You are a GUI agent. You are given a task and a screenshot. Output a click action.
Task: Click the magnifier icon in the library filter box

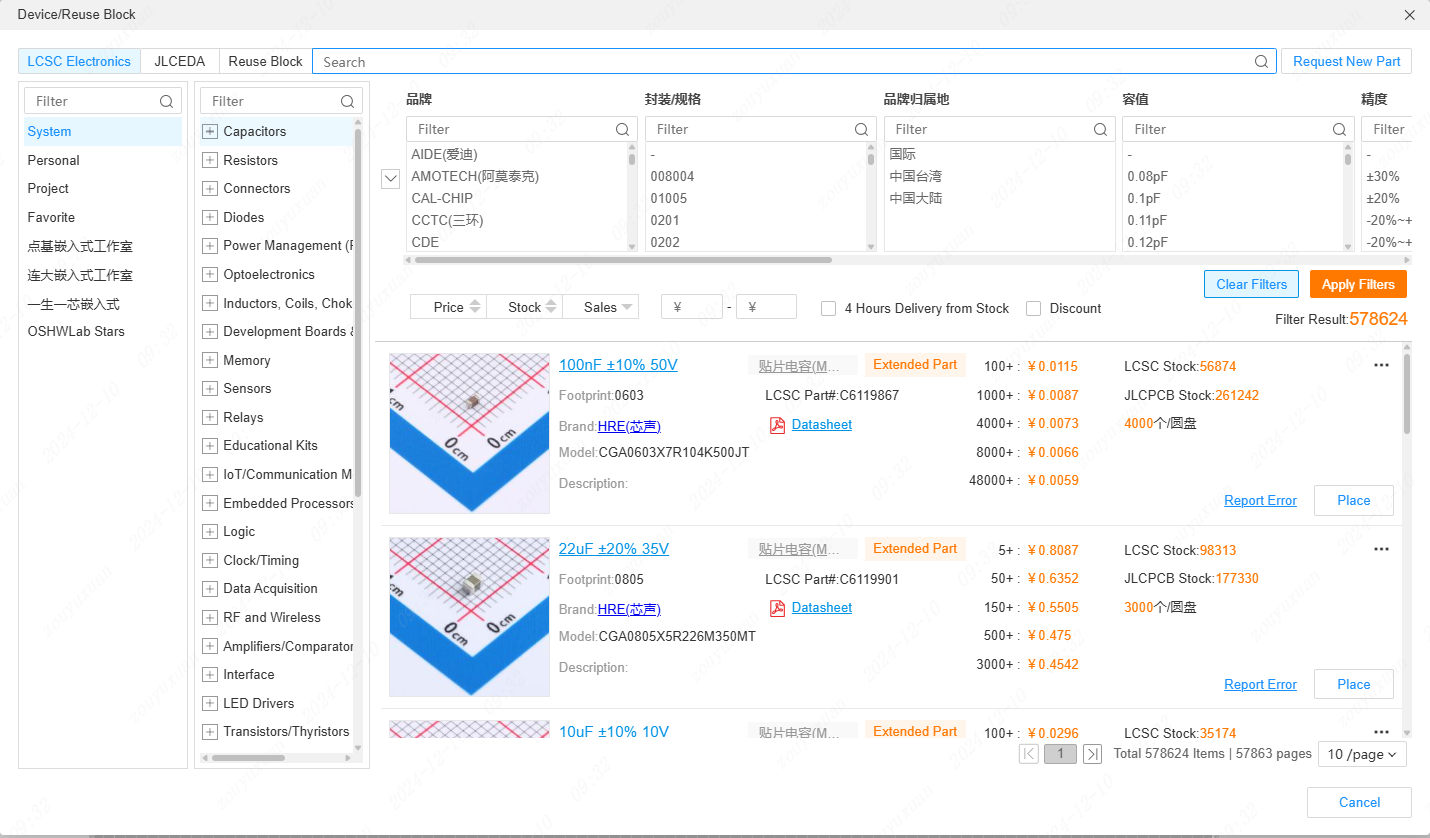(x=166, y=101)
